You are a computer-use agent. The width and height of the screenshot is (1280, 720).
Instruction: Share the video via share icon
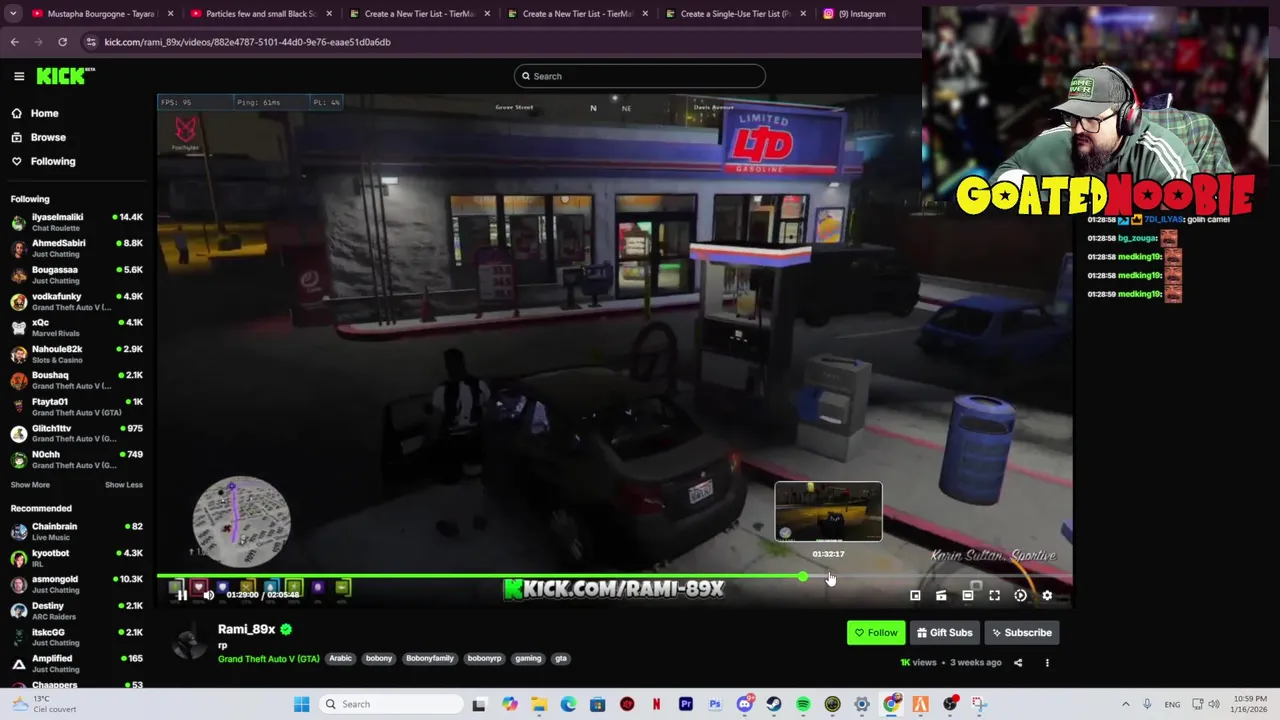[1018, 662]
